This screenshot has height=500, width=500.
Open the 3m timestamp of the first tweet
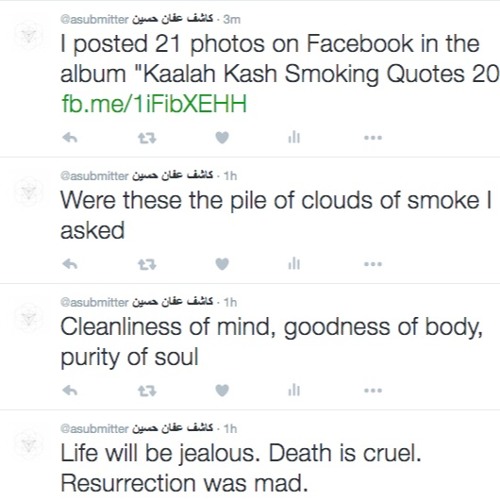coord(232,19)
